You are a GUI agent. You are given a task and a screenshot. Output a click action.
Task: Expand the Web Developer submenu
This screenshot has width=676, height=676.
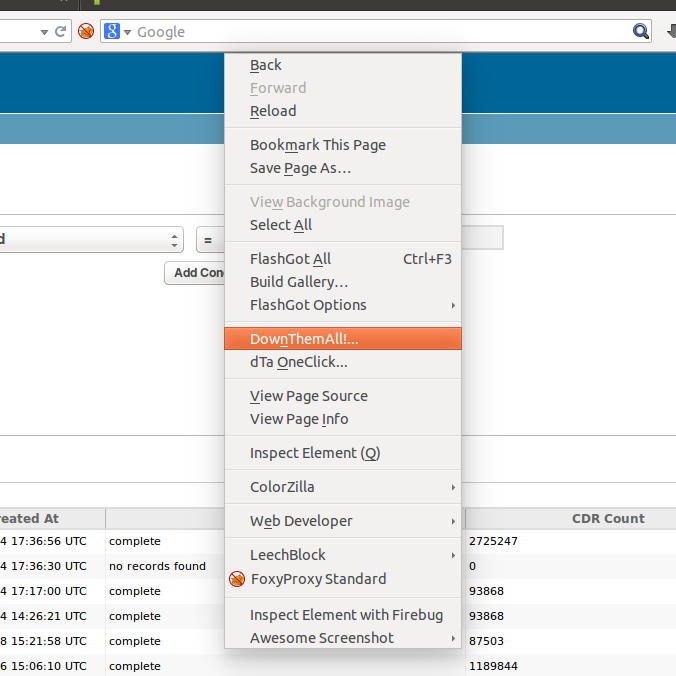tap(343, 521)
